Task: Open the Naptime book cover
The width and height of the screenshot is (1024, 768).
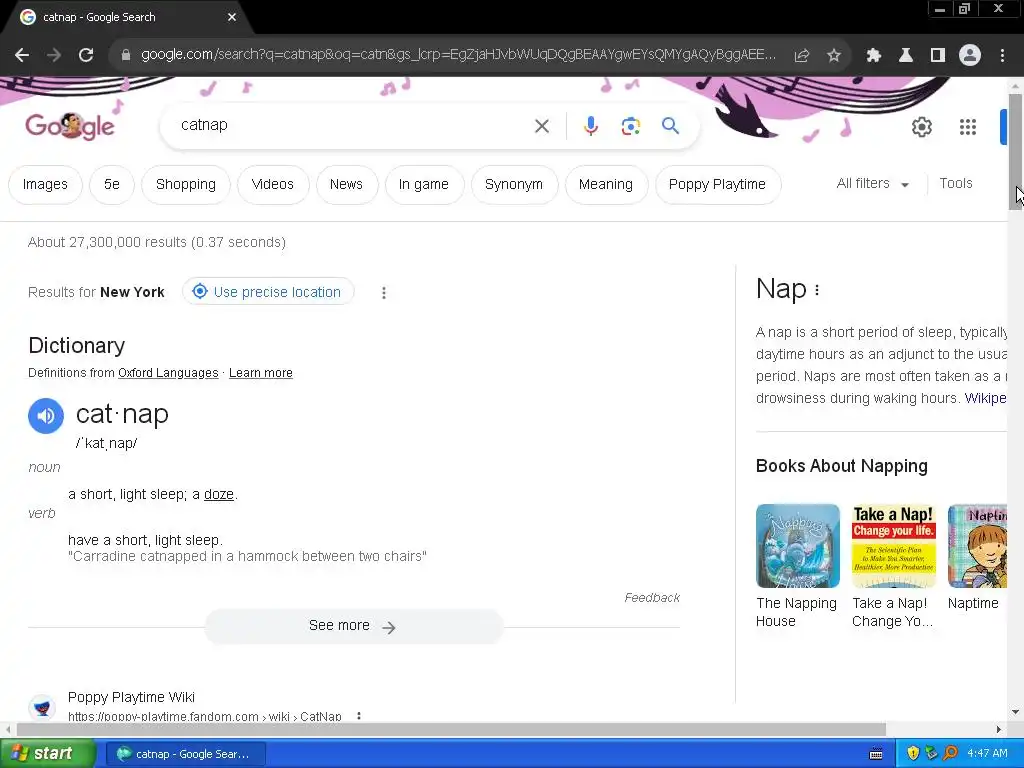Action: 977,546
